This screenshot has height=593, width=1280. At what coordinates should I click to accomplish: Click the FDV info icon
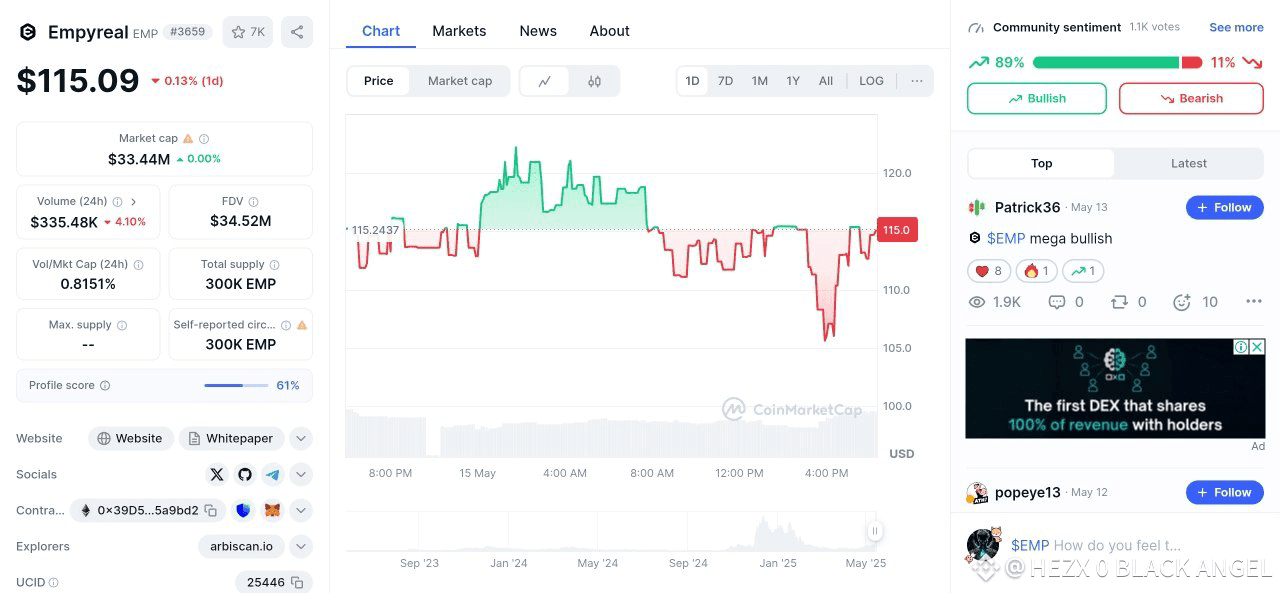pyautogui.click(x=253, y=202)
